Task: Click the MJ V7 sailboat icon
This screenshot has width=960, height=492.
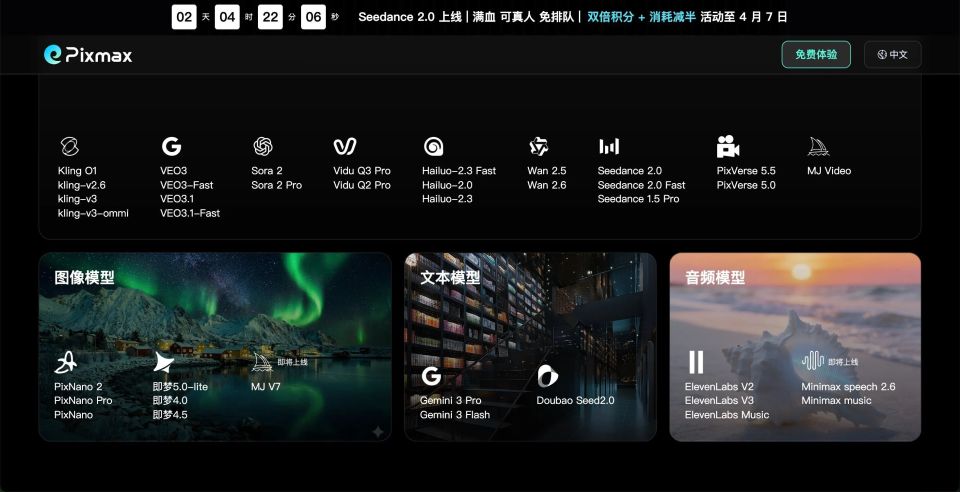Action: [x=261, y=362]
